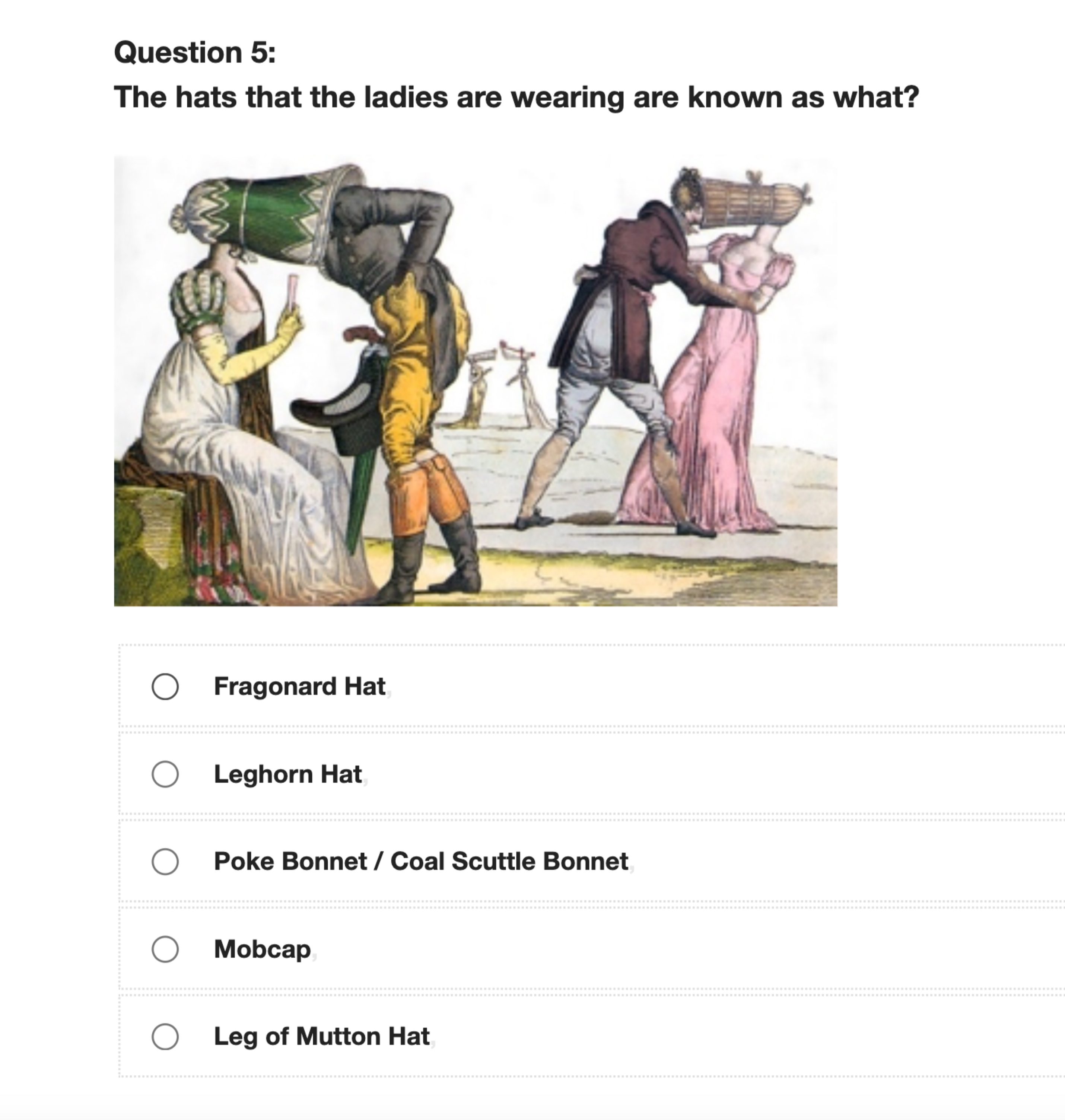The width and height of the screenshot is (1065, 1120).
Task: Click the 'Leghorn Hat' answer label text
Action: (288, 774)
